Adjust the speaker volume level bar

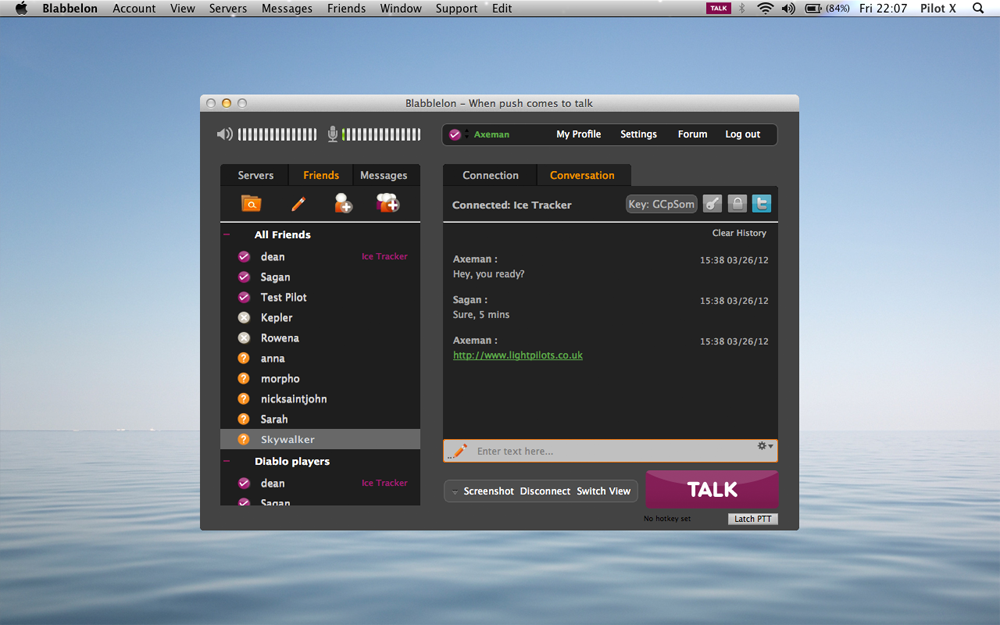tap(277, 134)
